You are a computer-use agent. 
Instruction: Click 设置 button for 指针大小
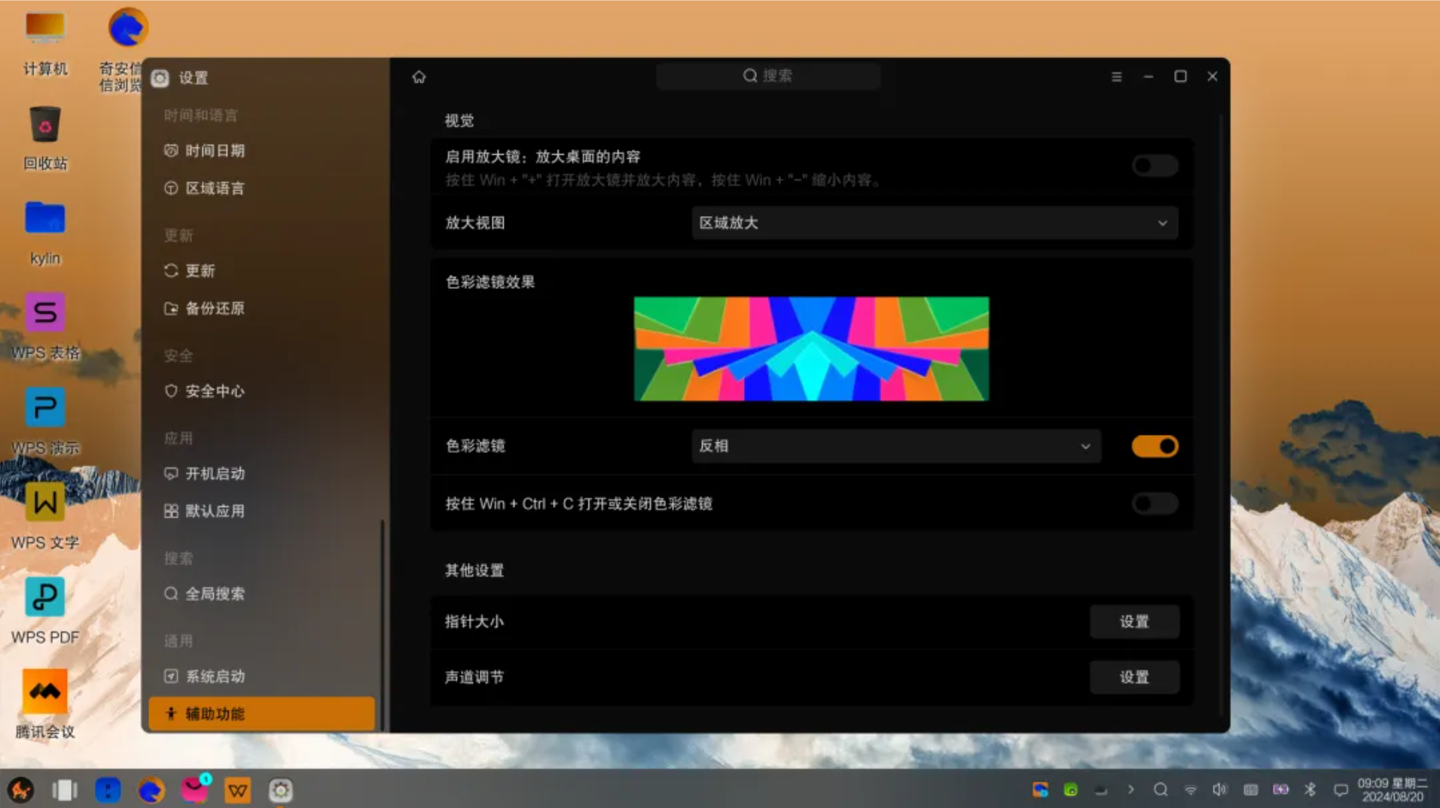click(1135, 621)
